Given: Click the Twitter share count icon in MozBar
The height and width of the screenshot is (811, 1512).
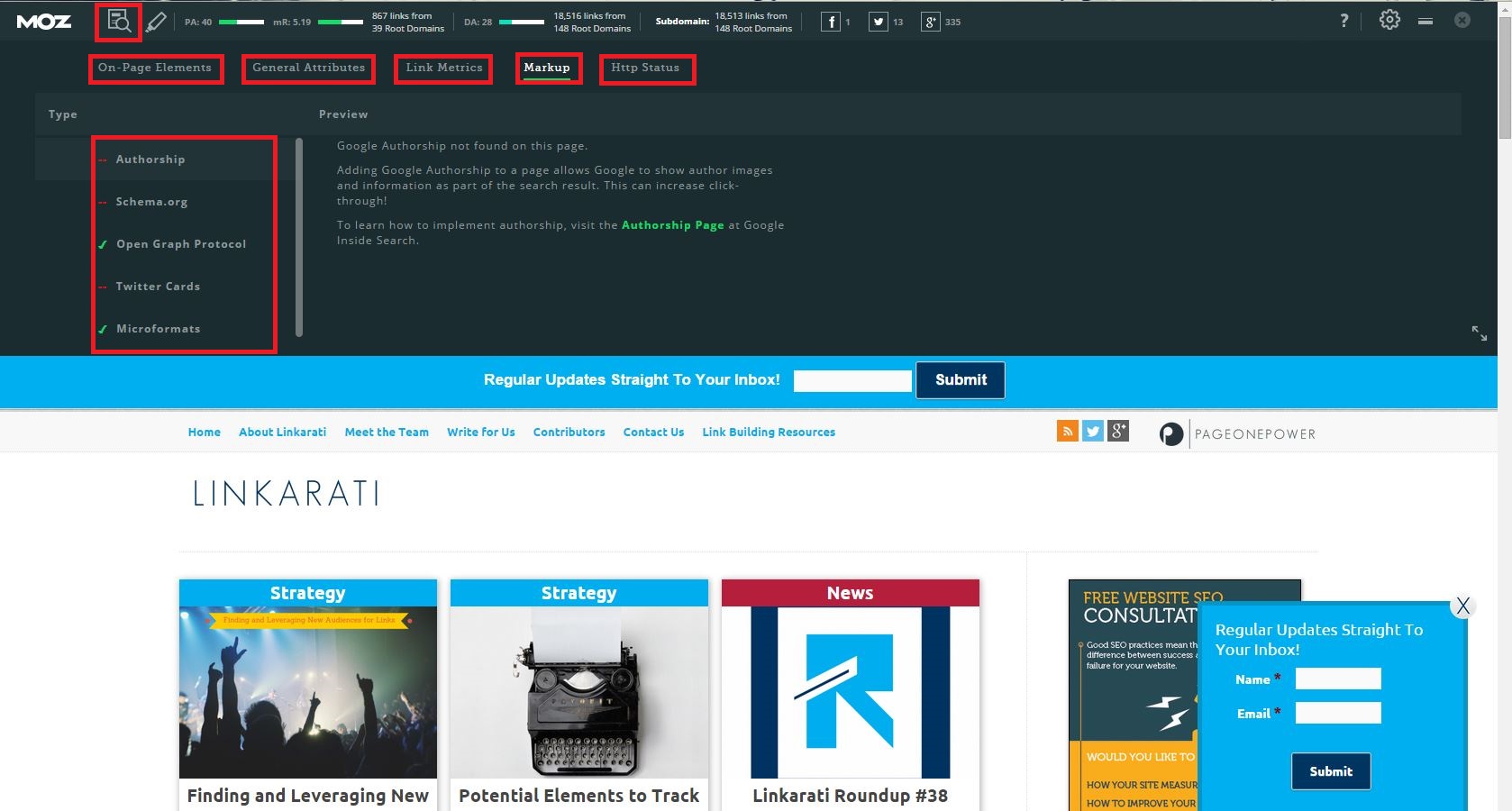Looking at the screenshot, I should pyautogui.click(x=878, y=22).
